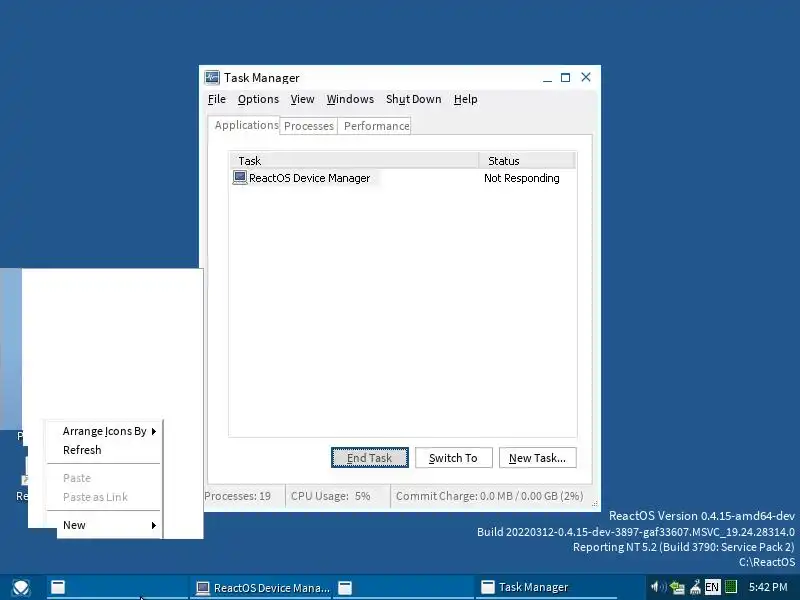Open the Windows menu
Image resolution: width=800 pixels, height=600 pixels.
350,99
